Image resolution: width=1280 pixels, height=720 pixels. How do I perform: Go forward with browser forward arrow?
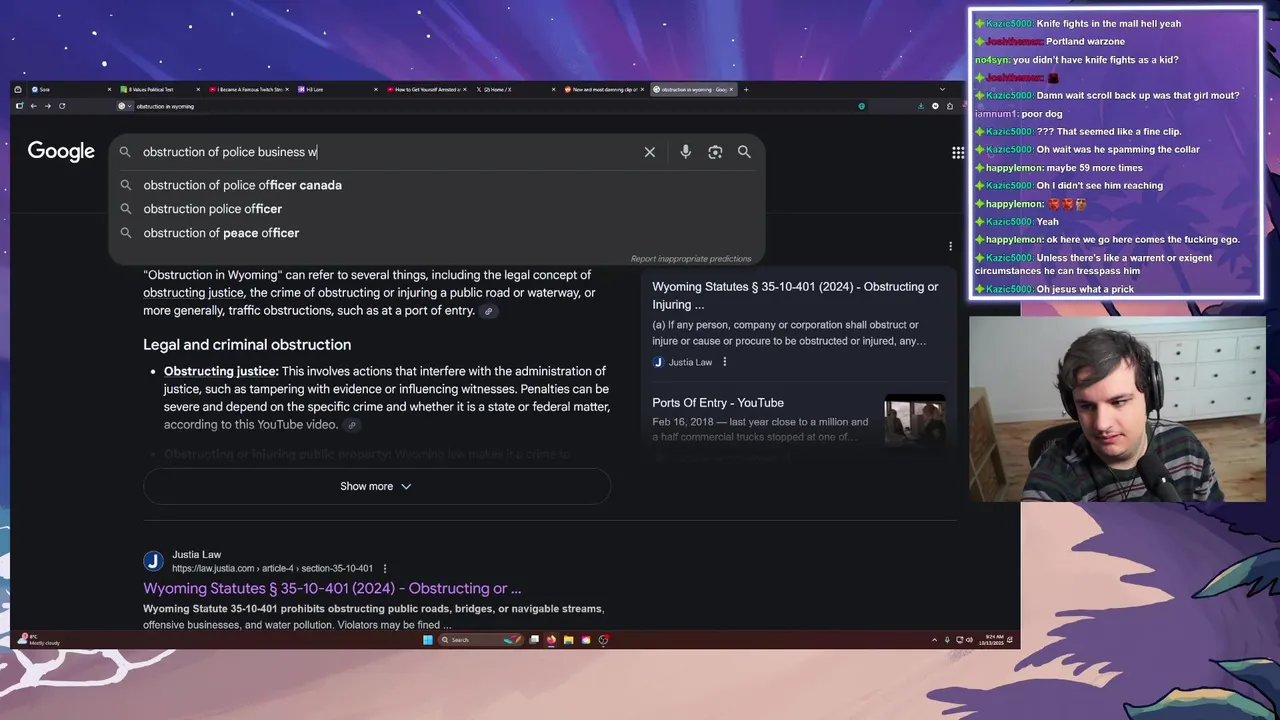click(x=47, y=106)
